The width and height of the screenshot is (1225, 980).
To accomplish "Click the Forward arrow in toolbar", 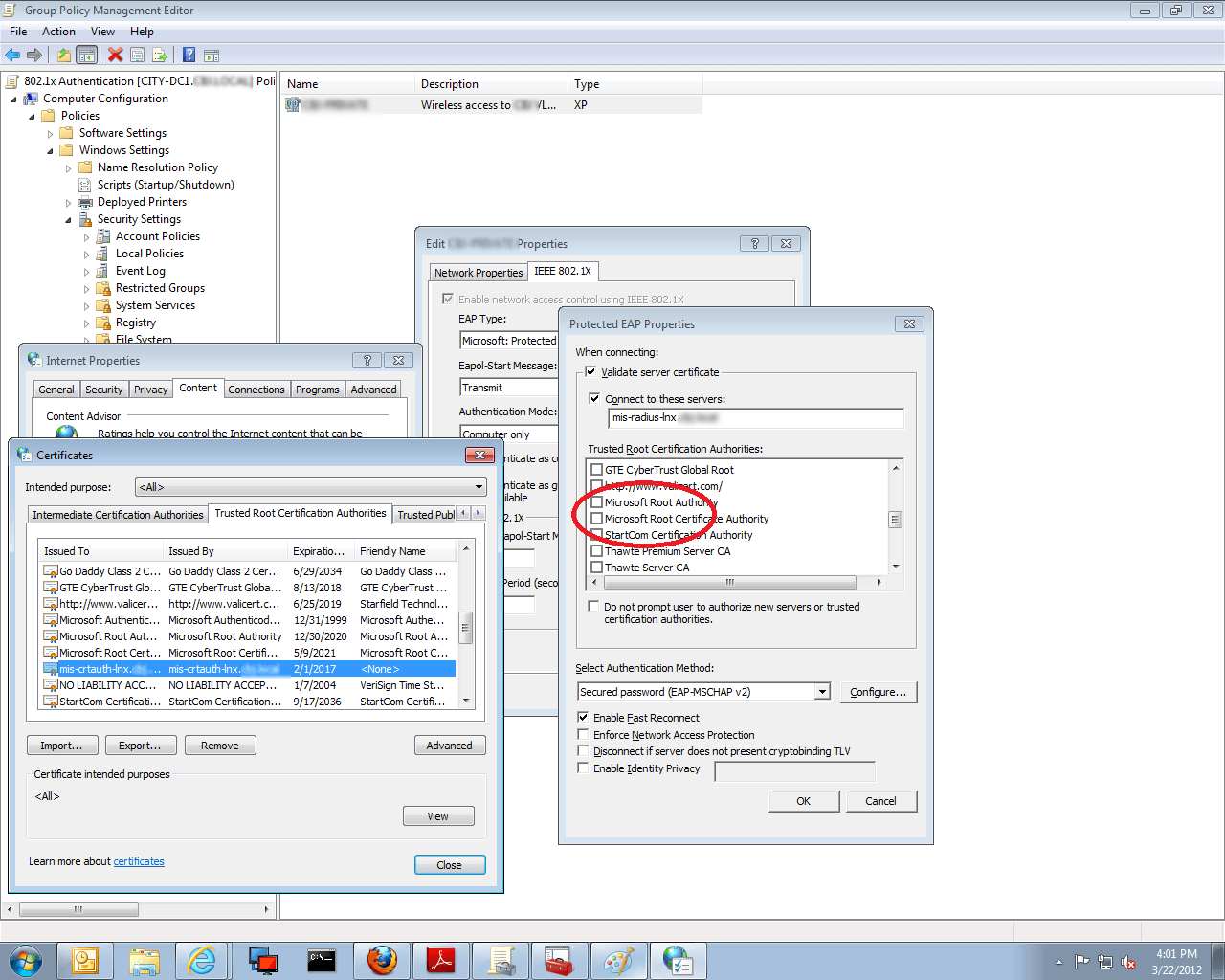I will [34, 55].
